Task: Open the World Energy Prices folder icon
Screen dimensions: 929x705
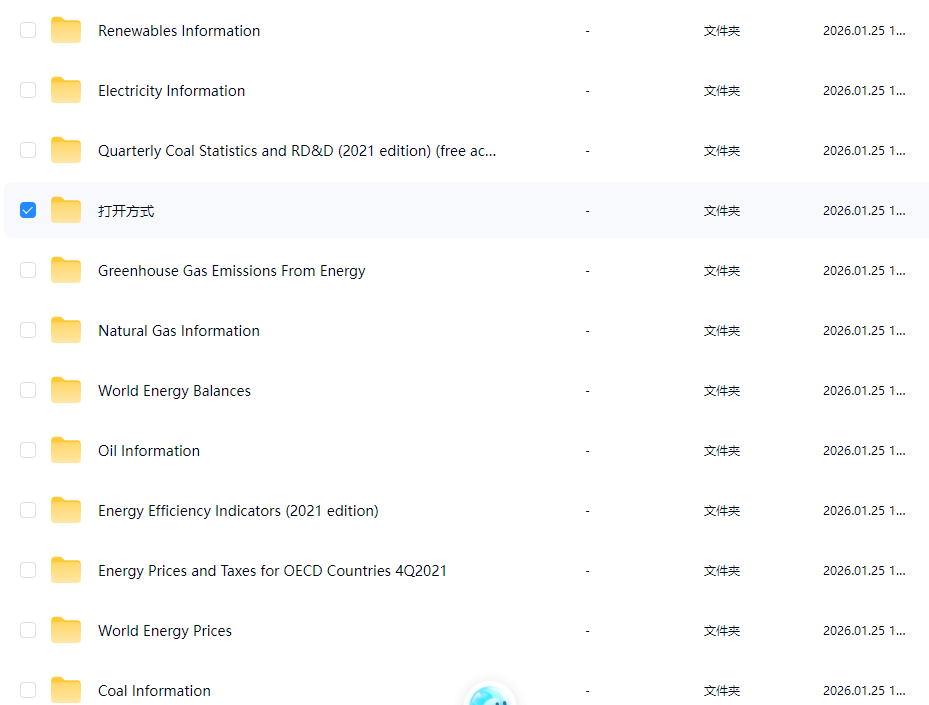Action: click(x=66, y=630)
